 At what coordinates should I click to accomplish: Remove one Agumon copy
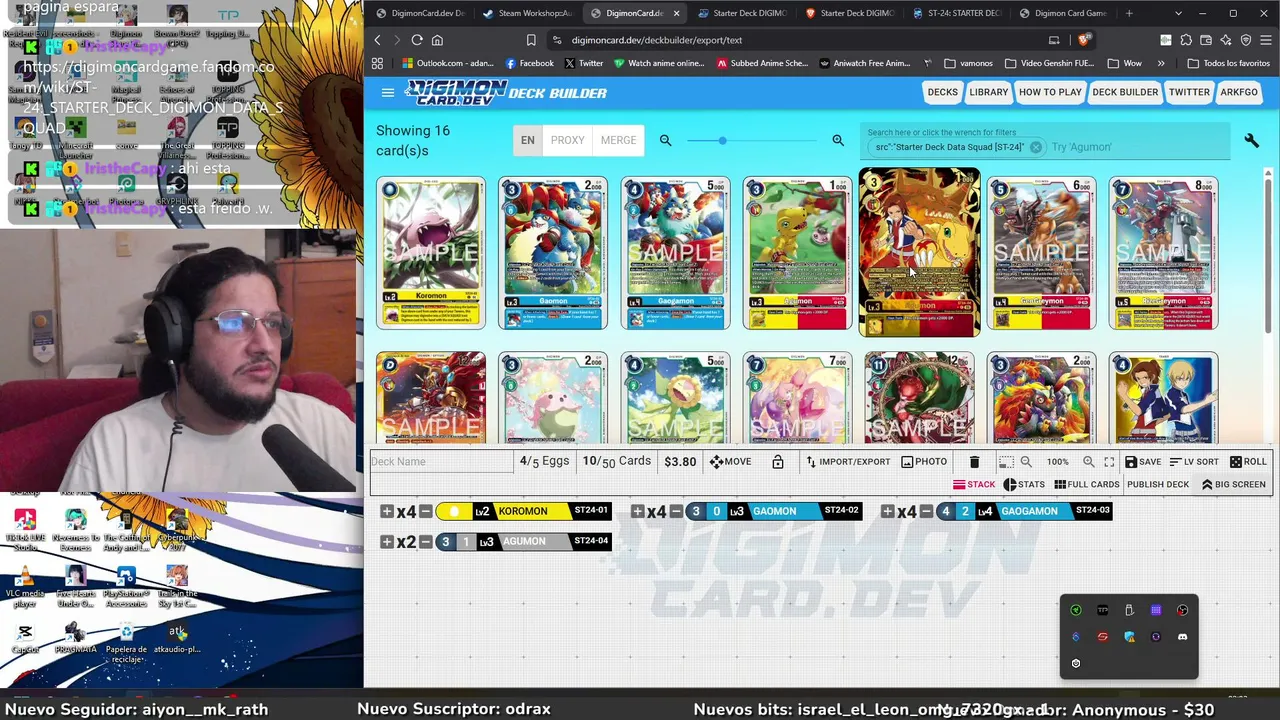426,542
